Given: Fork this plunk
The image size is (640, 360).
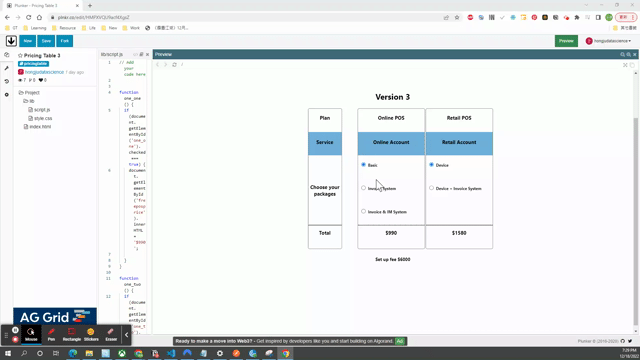Looking at the screenshot, I should (x=64, y=41).
